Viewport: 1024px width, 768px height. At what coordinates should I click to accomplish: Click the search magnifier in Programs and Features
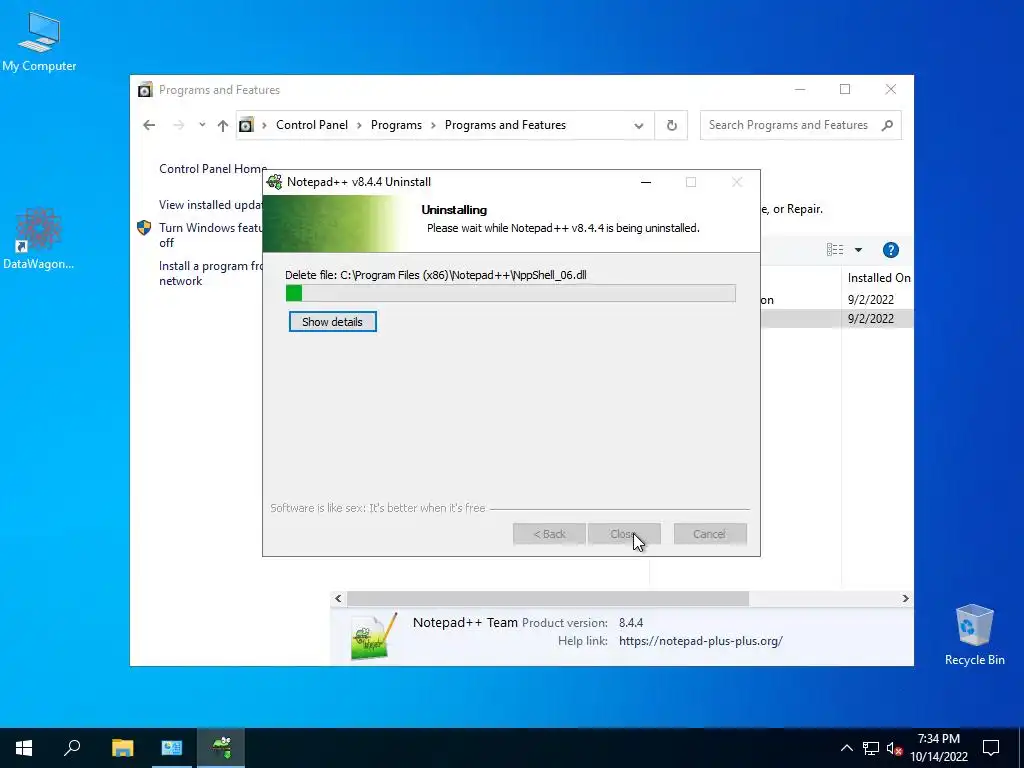(887, 125)
